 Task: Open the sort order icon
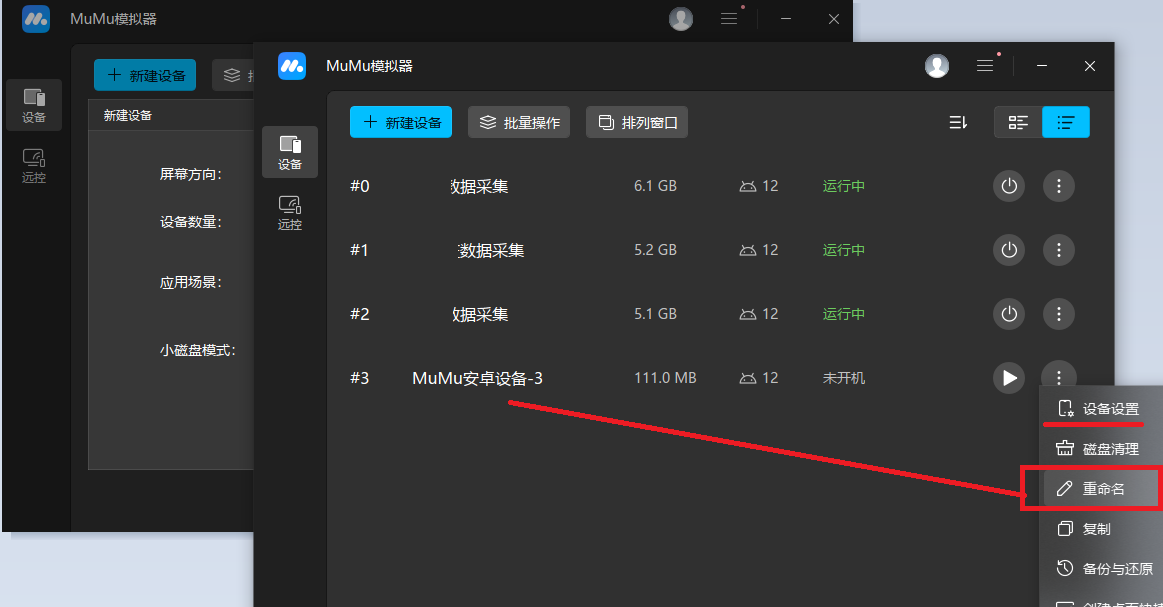coord(958,122)
